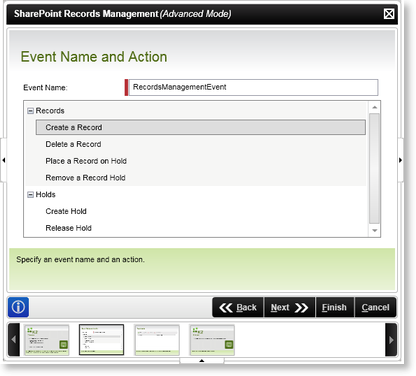Expand the right side panel arrow
This screenshot has width=416, height=376.
click(x=401, y=160)
